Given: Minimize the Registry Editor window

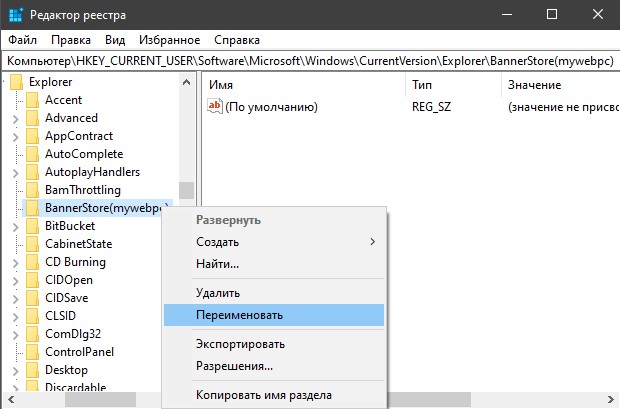Looking at the screenshot, I should (507, 15).
